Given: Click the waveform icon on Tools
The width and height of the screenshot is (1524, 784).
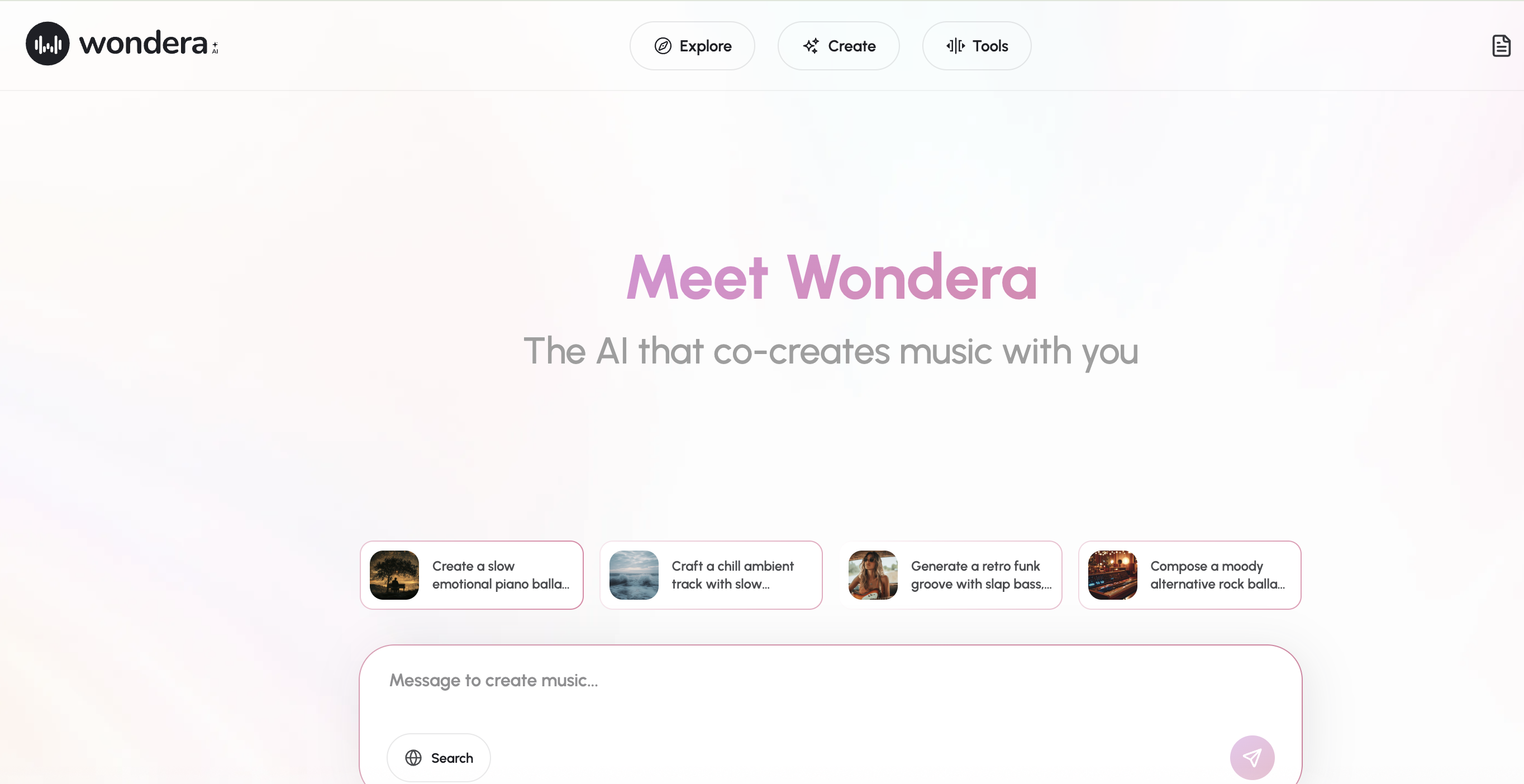Looking at the screenshot, I should (955, 46).
